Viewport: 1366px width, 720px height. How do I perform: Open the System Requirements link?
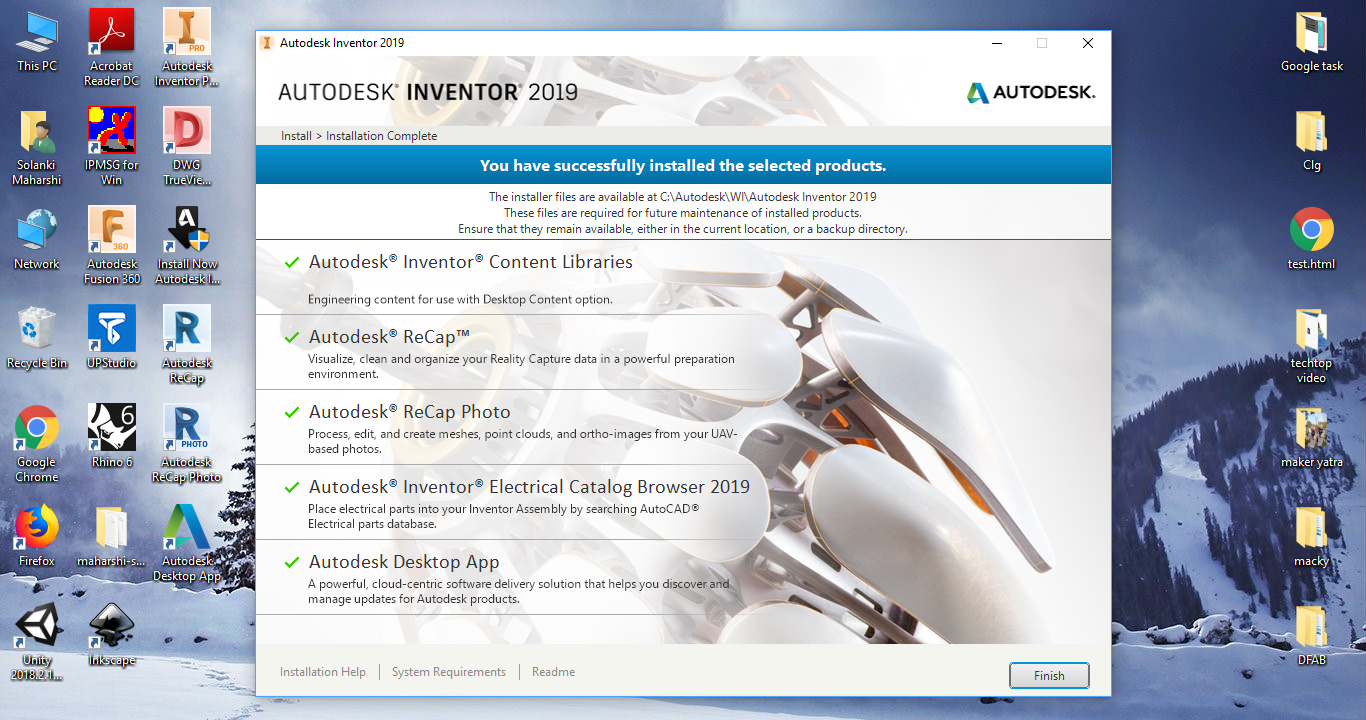(449, 672)
